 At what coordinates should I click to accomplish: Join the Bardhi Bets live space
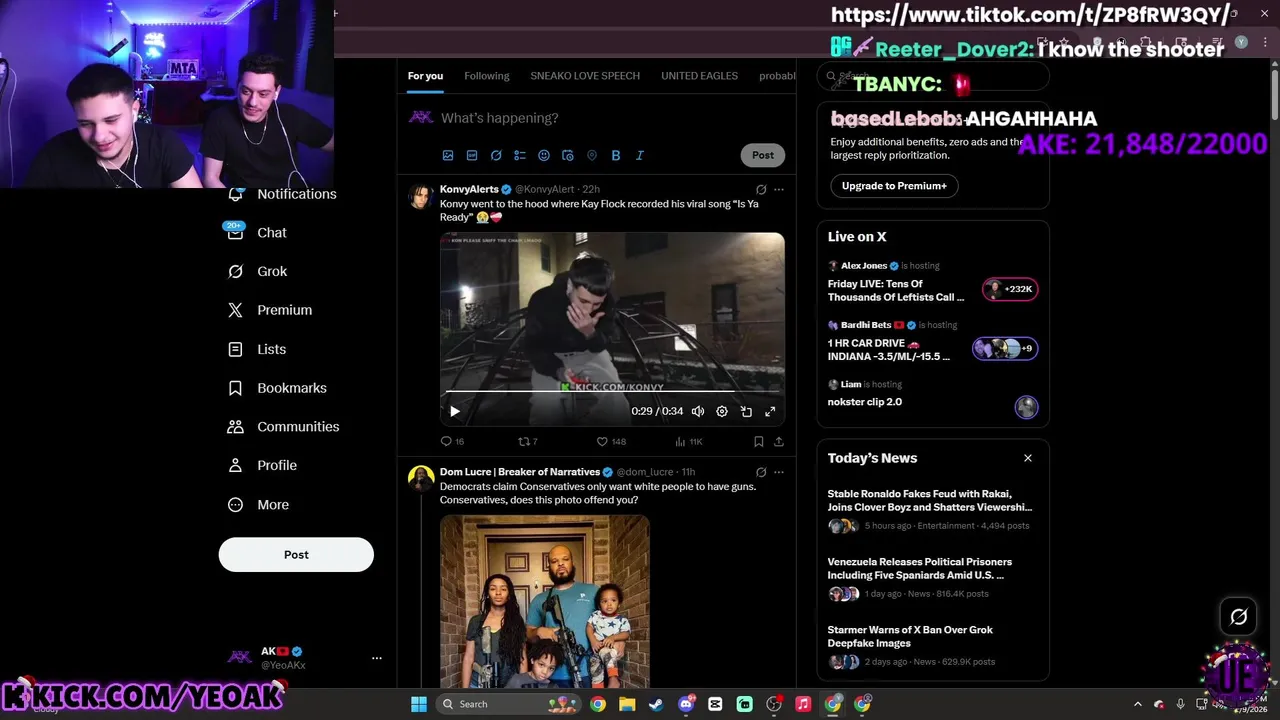(x=932, y=342)
